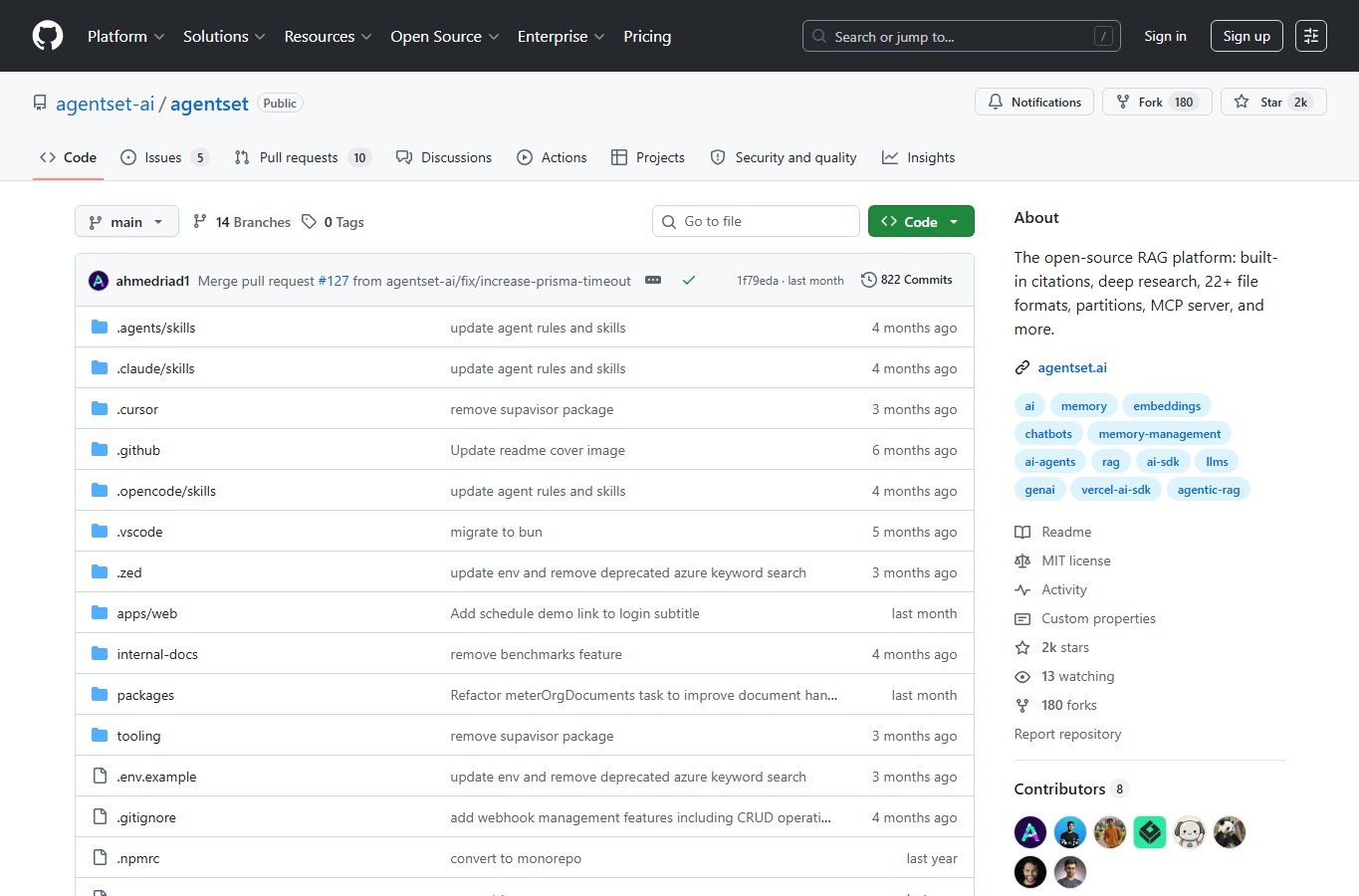The width and height of the screenshot is (1359, 896).
Task: Click the branch icon beside 14 Branches
Action: (200, 221)
